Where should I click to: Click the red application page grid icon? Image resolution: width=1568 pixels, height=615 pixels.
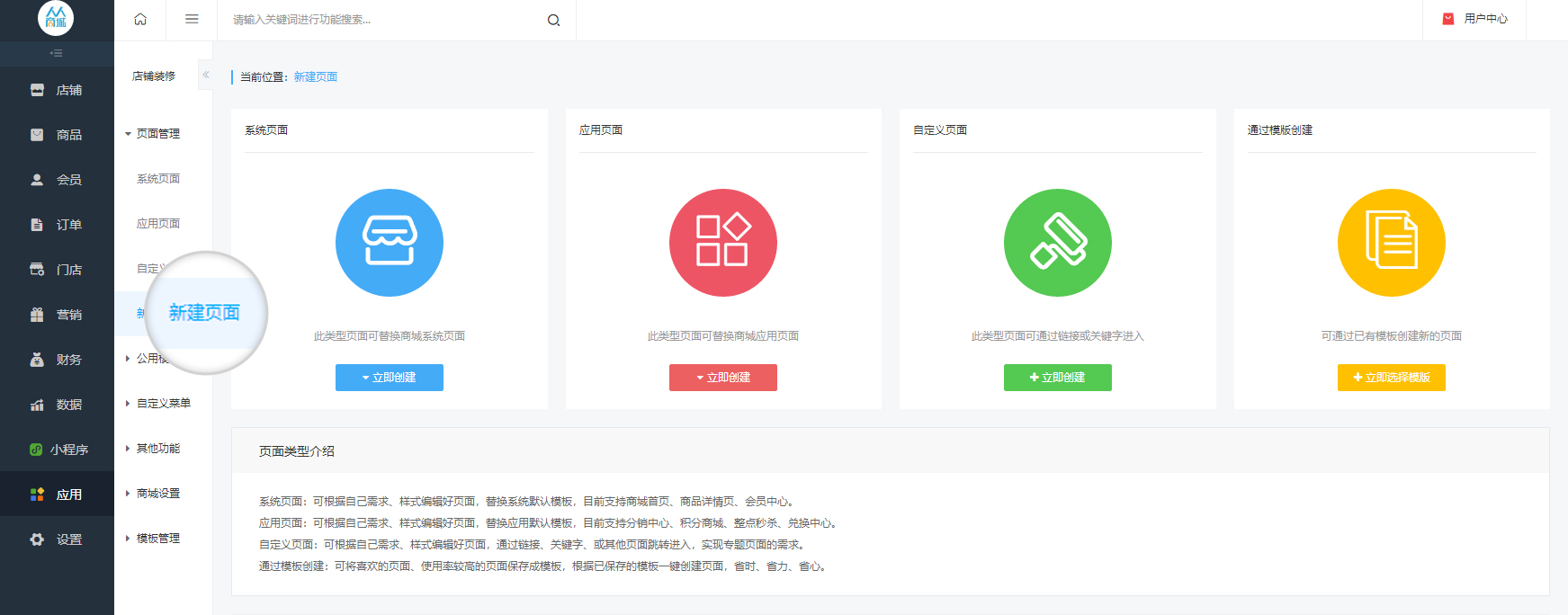coord(722,243)
